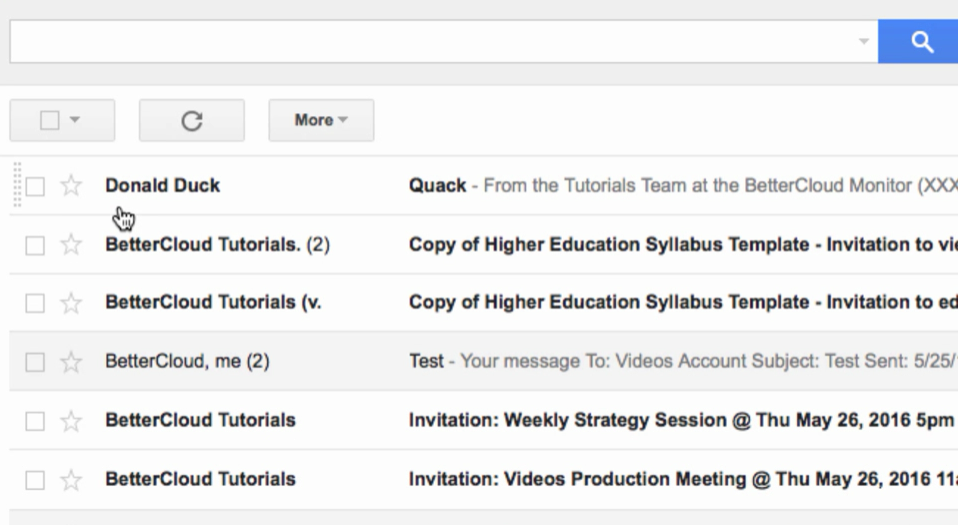Click BetterCloud Tutorials sender of Weekly Strategy Session

point(200,420)
